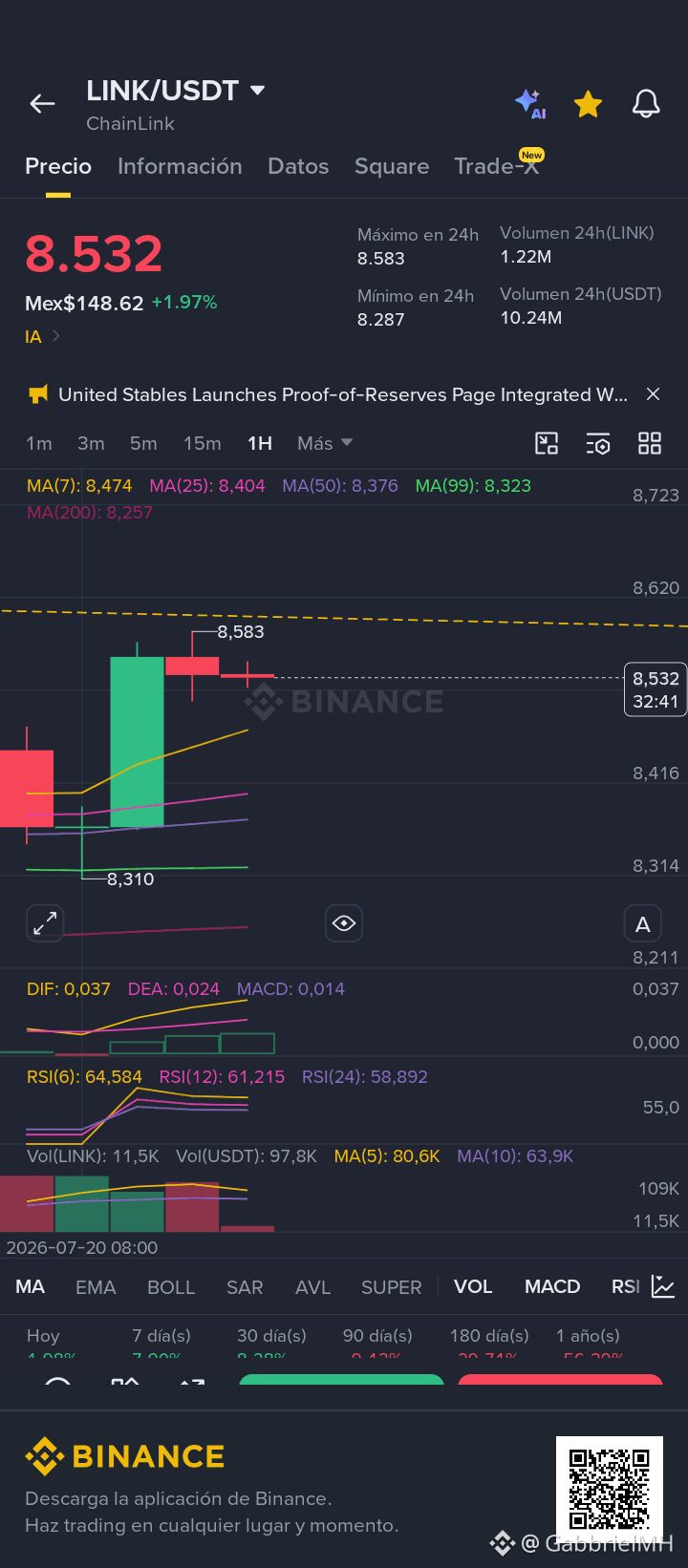Click the 8,310 low price marker
688x1568 pixels.
(x=130, y=879)
